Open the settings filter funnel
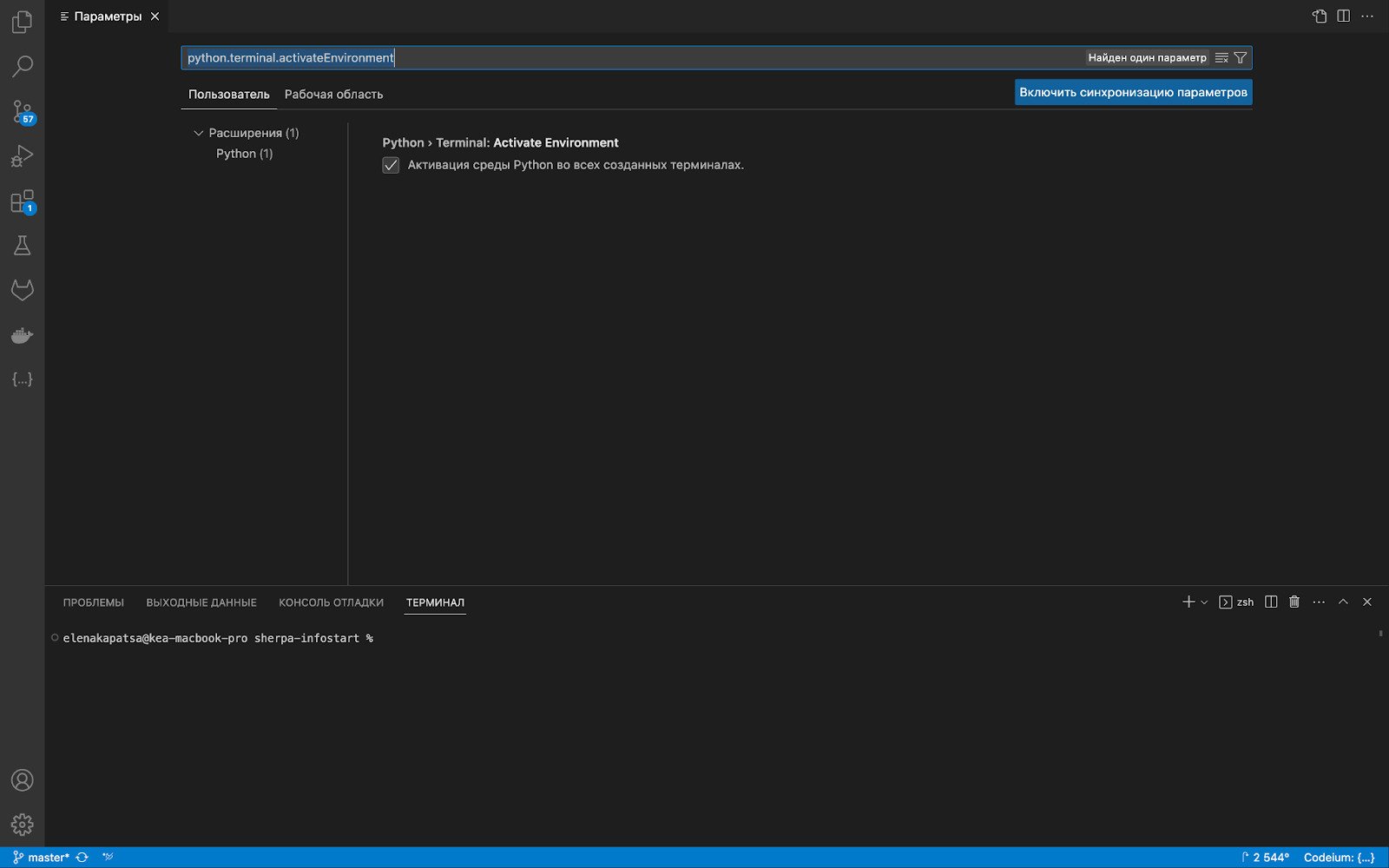The image size is (1389, 868). point(1241,58)
